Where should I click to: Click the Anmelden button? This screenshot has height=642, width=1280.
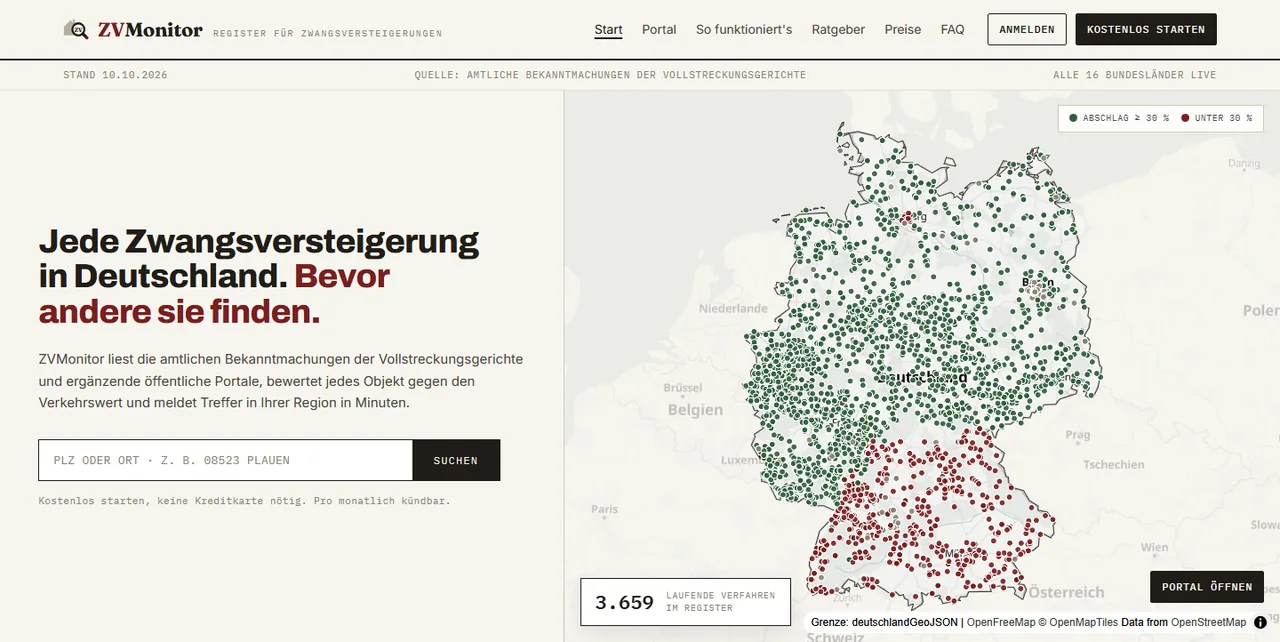(1027, 30)
